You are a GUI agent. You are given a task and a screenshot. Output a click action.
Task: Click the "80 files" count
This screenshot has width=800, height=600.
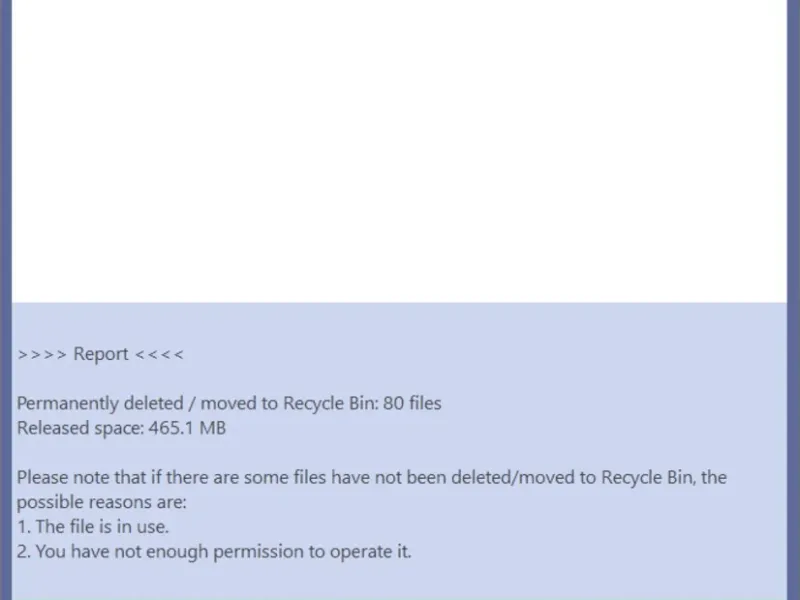(x=412, y=404)
